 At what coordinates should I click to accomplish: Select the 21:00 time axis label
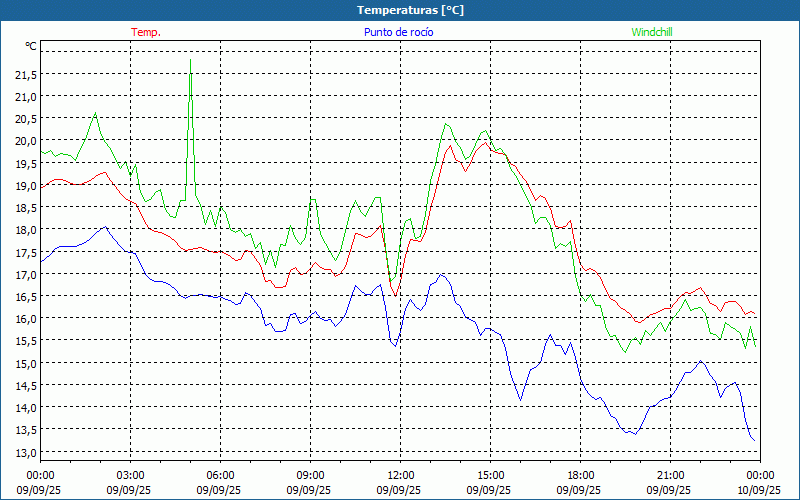pos(670,475)
